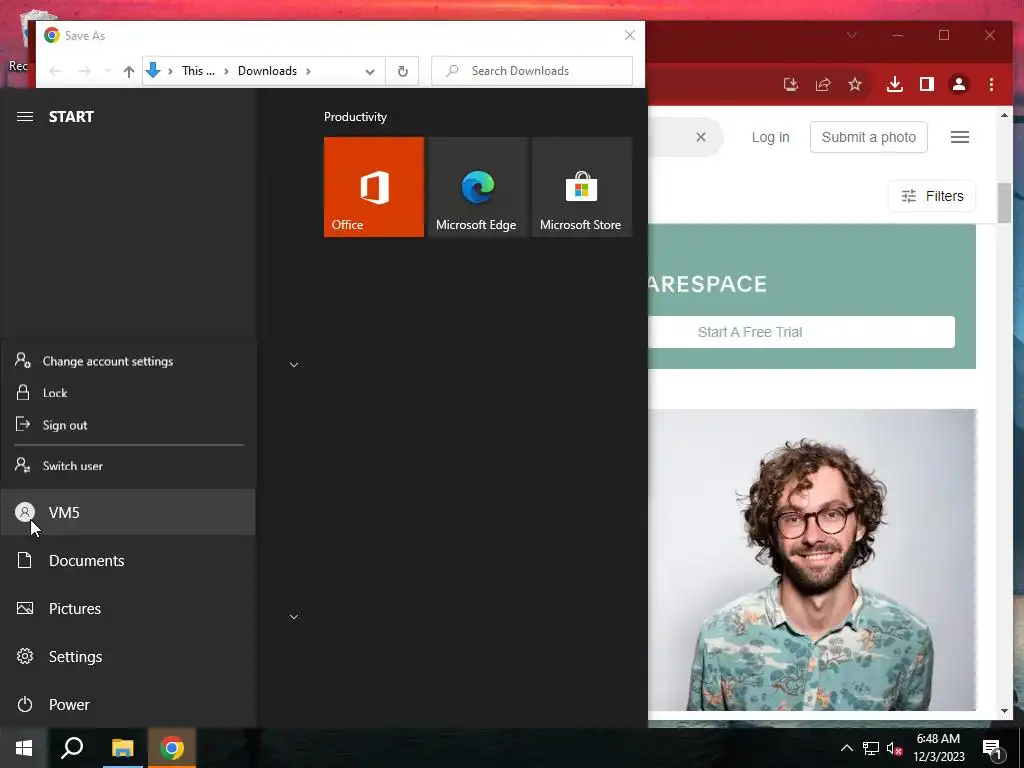Go forward in Save As dialog
Viewport: 1024px width, 768px height.
coord(84,71)
